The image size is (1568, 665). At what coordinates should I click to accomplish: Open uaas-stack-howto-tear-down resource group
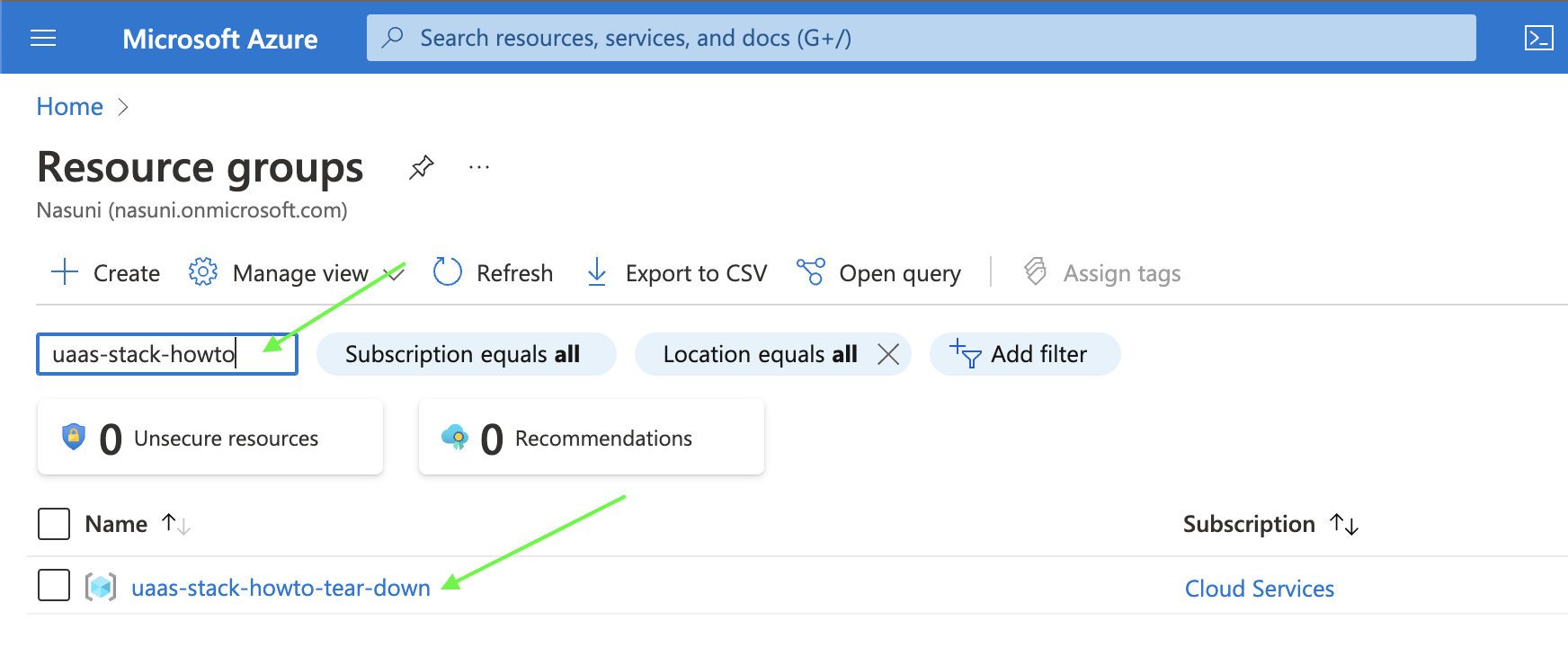tap(281, 588)
